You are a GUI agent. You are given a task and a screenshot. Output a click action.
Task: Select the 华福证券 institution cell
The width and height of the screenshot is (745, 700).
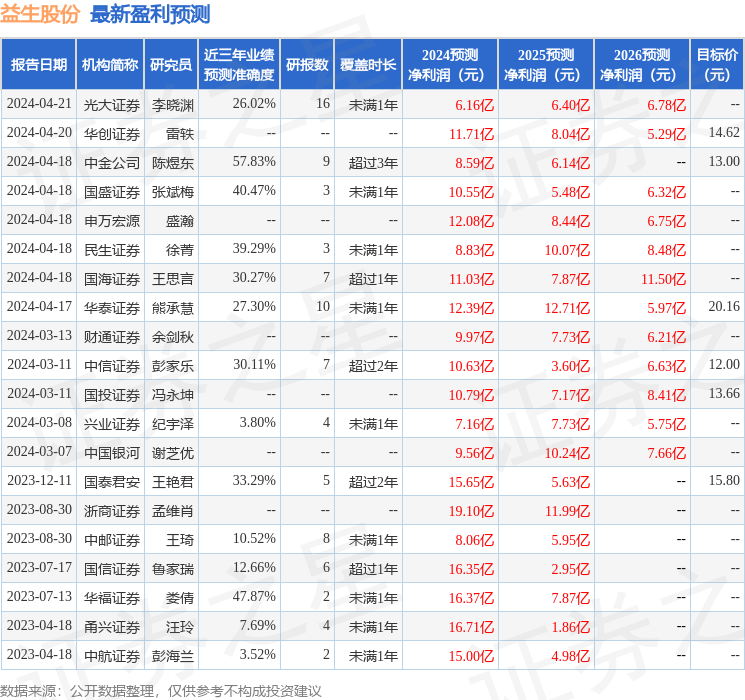pos(112,598)
